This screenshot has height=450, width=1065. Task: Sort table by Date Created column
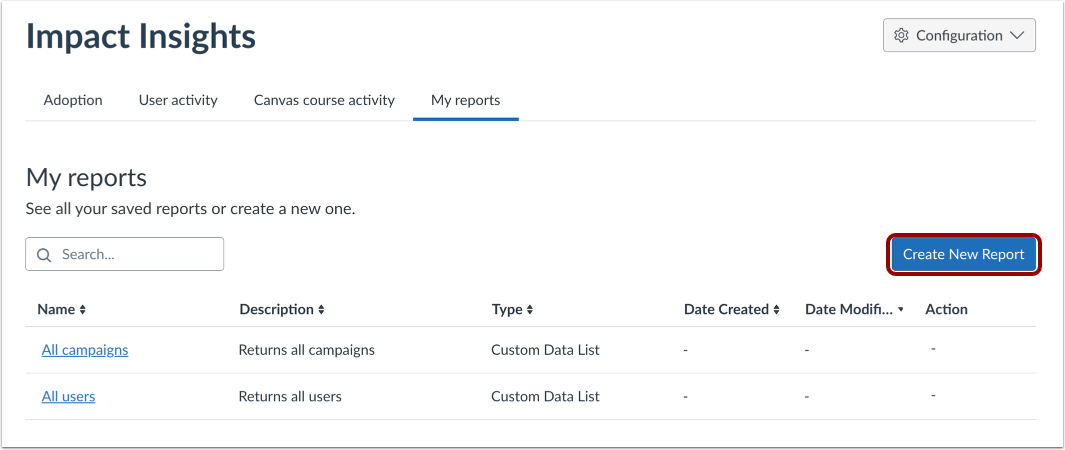click(732, 310)
